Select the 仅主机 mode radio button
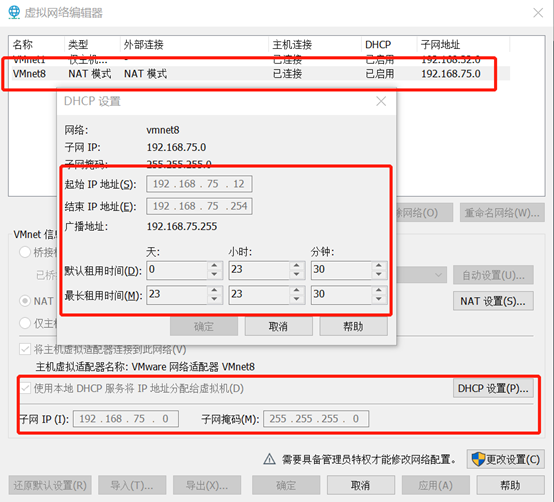This screenshot has height=502, width=554. (x=25, y=323)
